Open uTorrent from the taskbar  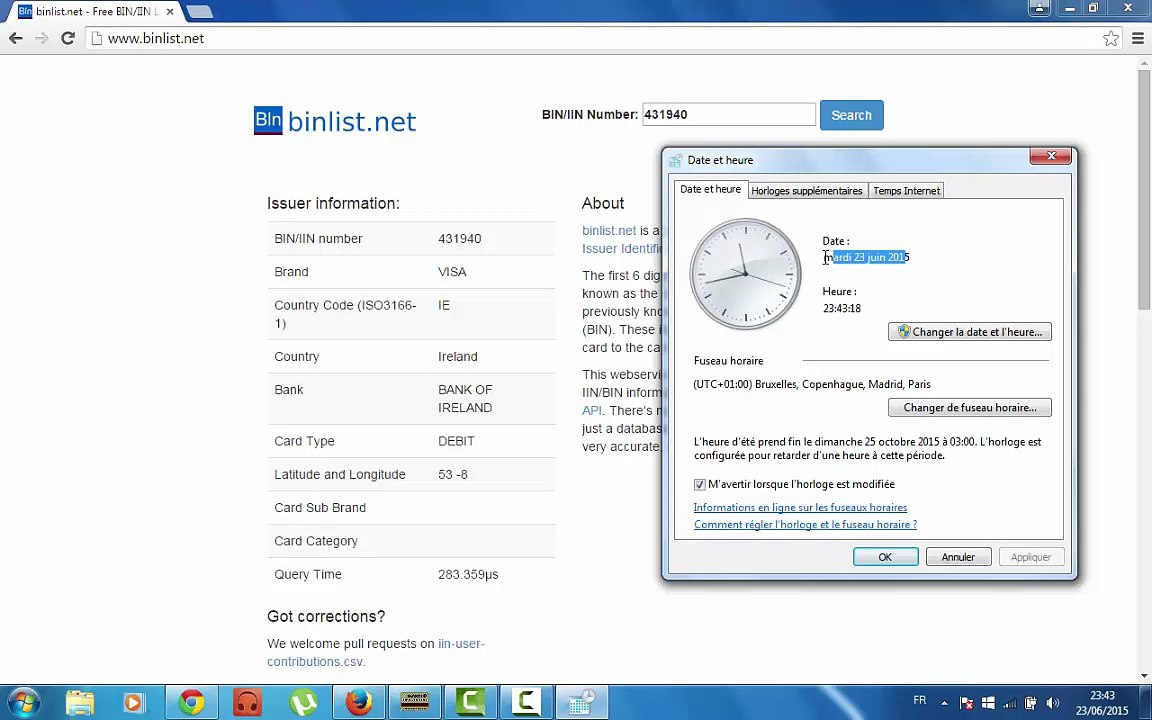pyautogui.click(x=303, y=703)
